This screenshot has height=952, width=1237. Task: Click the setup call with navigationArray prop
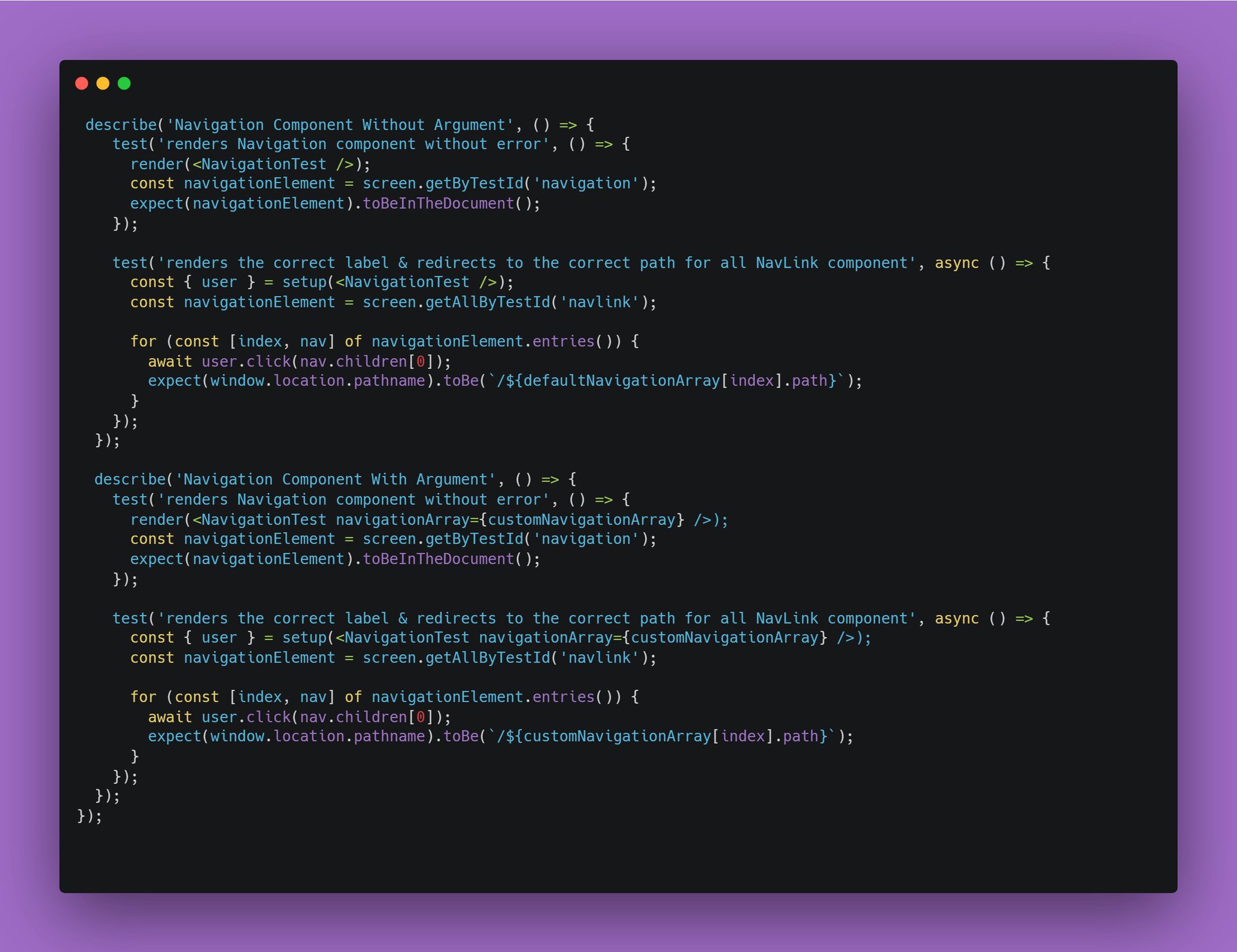(x=304, y=638)
